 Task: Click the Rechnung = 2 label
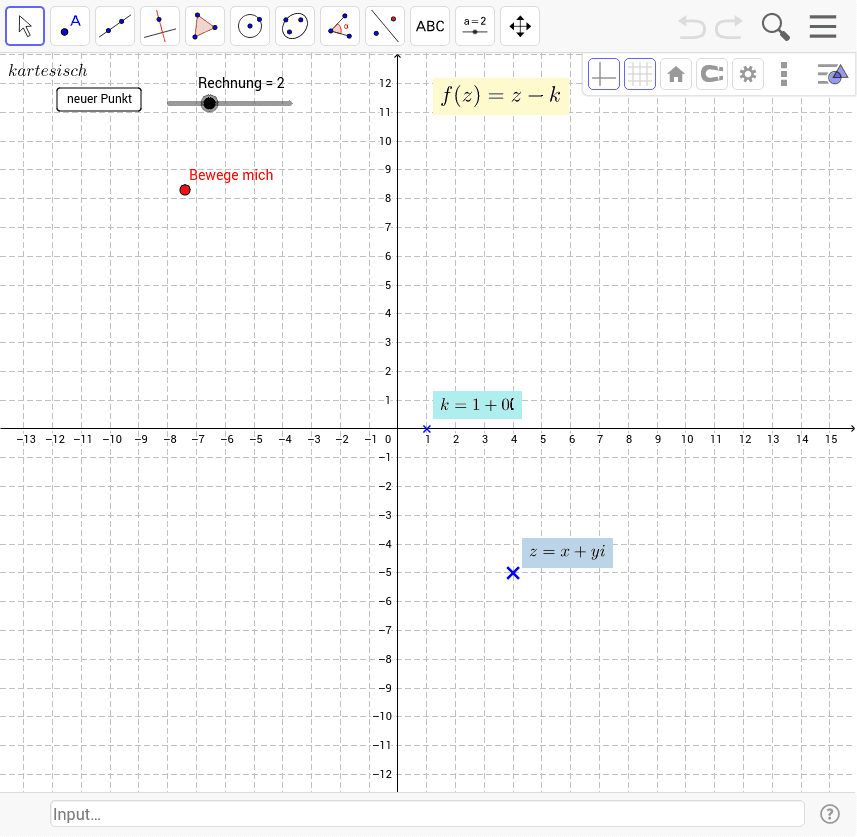coord(241,83)
